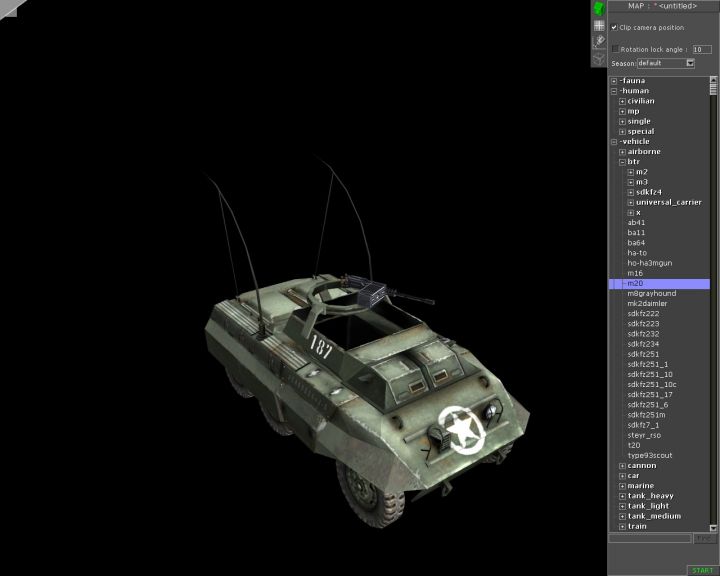The width and height of the screenshot is (720, 576).
Task: Toggle Clip camera position checkbox
Action: click(x=614, y=27)
